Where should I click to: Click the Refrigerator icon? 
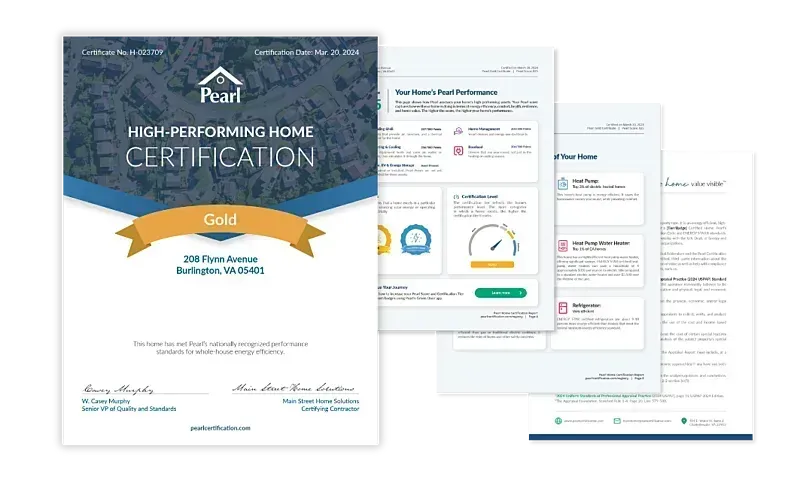pyautogui.click(x=563, y=308)
